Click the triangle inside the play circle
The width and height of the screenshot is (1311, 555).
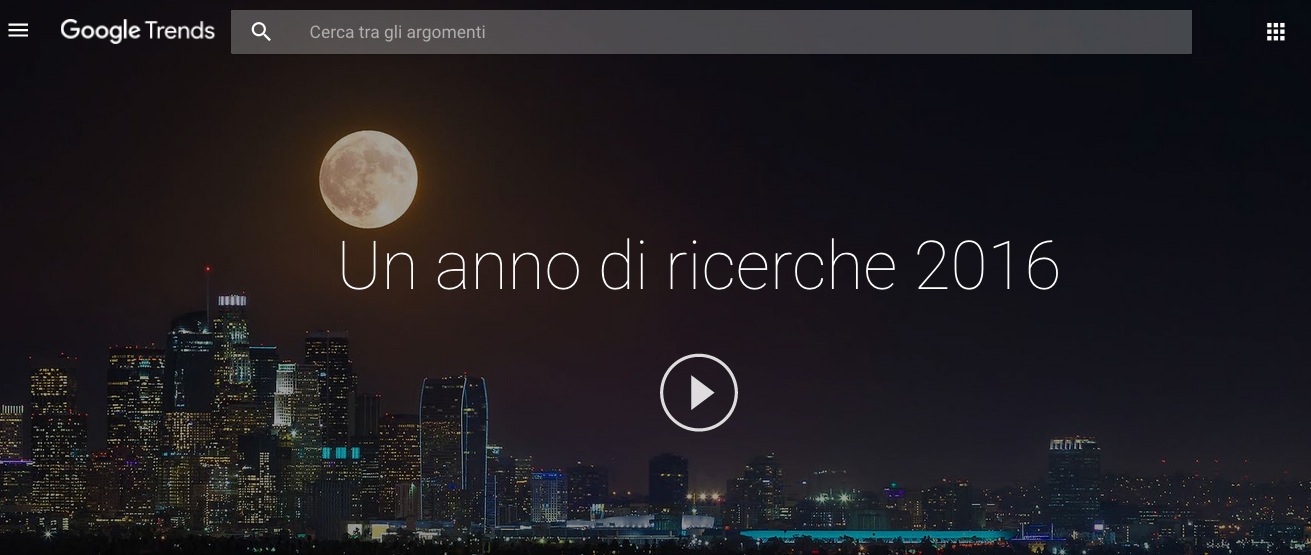click(x=702, y=393)
